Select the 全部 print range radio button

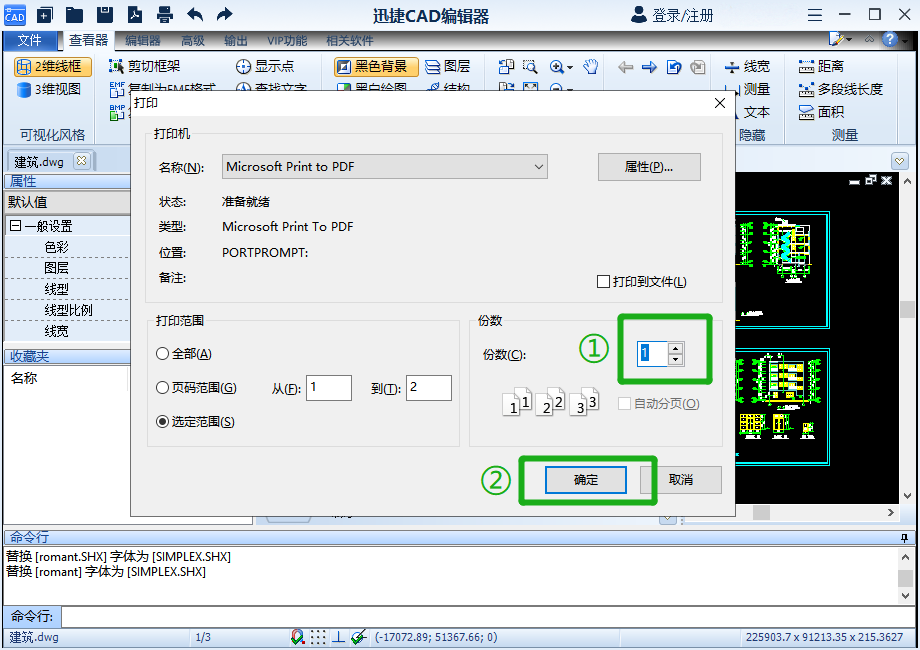pyautogui.click(x=163, y=354)
